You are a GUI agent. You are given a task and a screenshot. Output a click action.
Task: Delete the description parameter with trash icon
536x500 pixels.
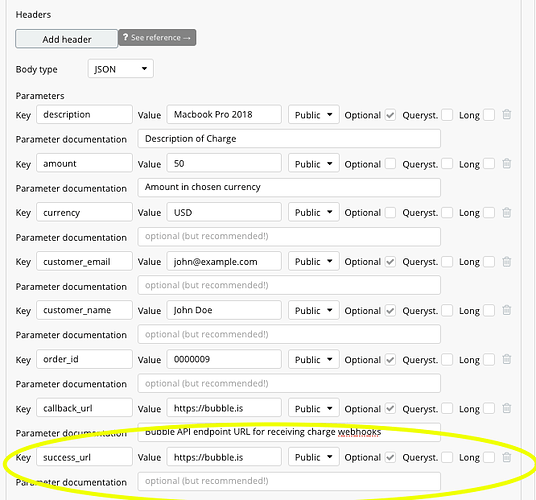pos(507,114)
